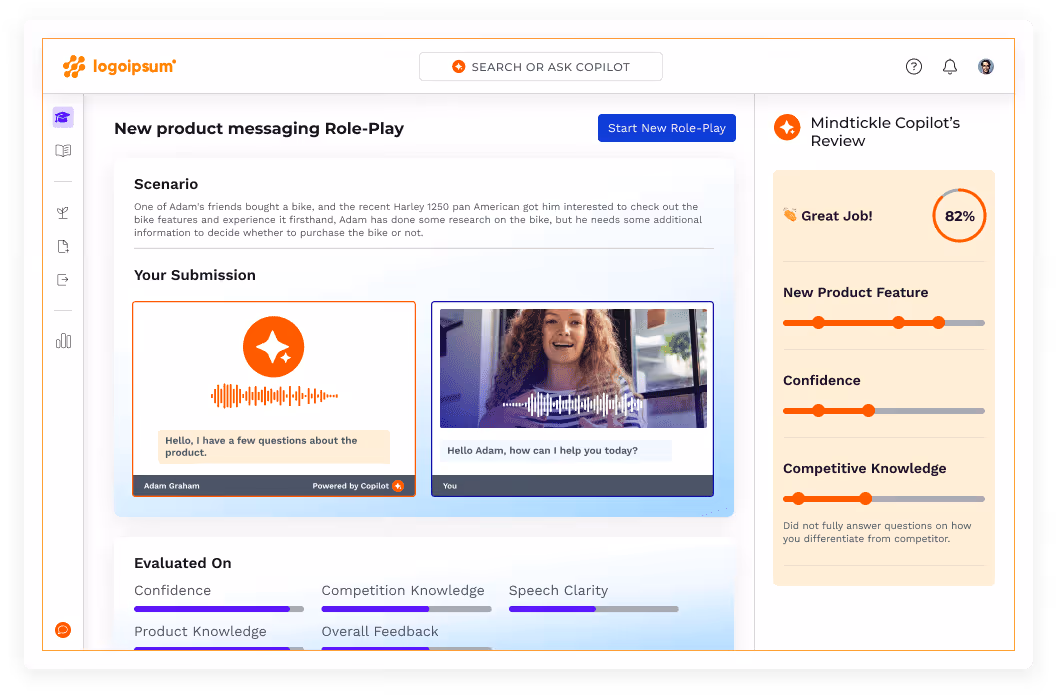Open the notifications bell
The image size is (1057, 697).
(x=950, y=66)
